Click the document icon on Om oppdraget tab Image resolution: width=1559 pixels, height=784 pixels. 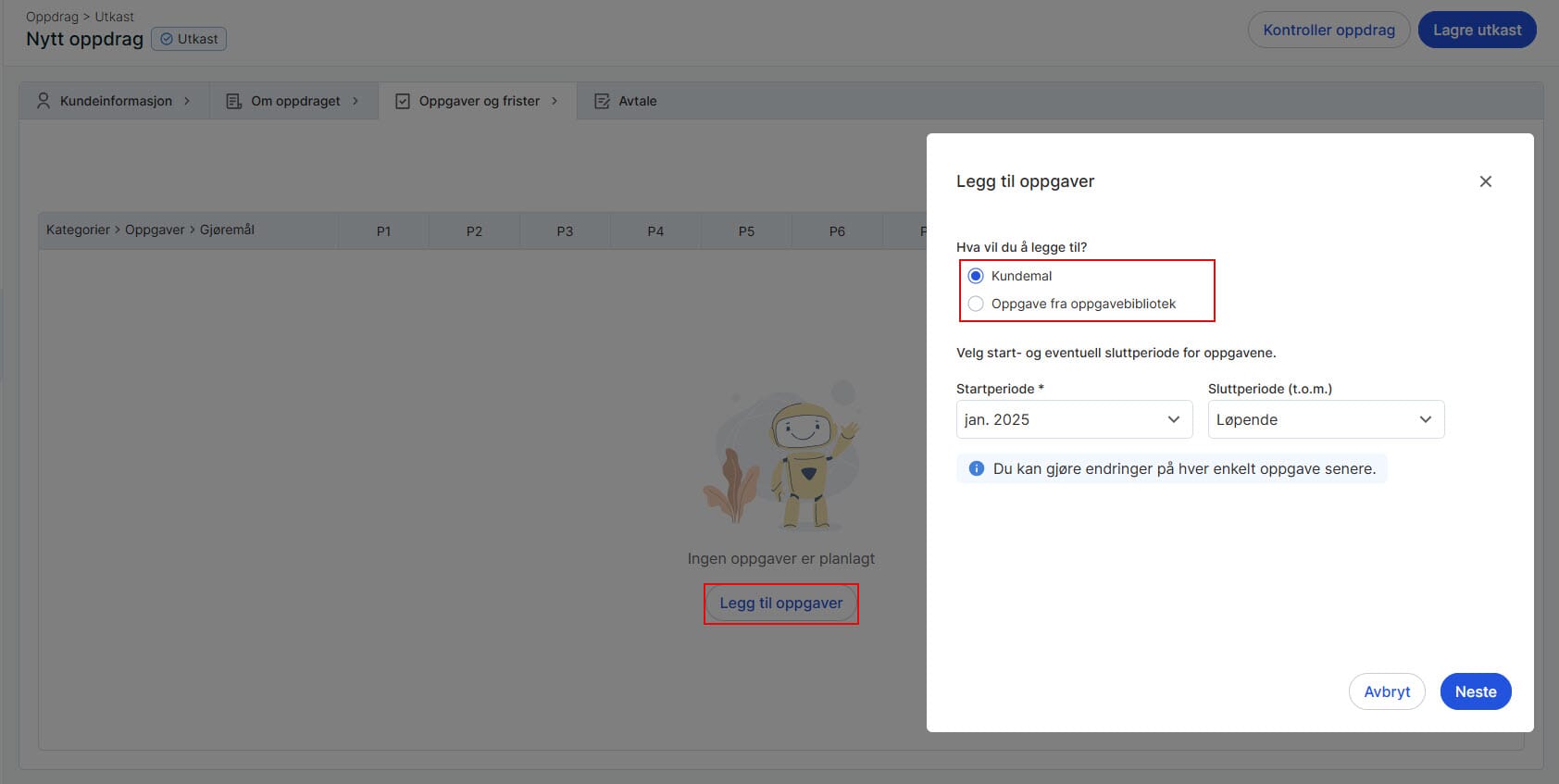(x=234, y=101)
